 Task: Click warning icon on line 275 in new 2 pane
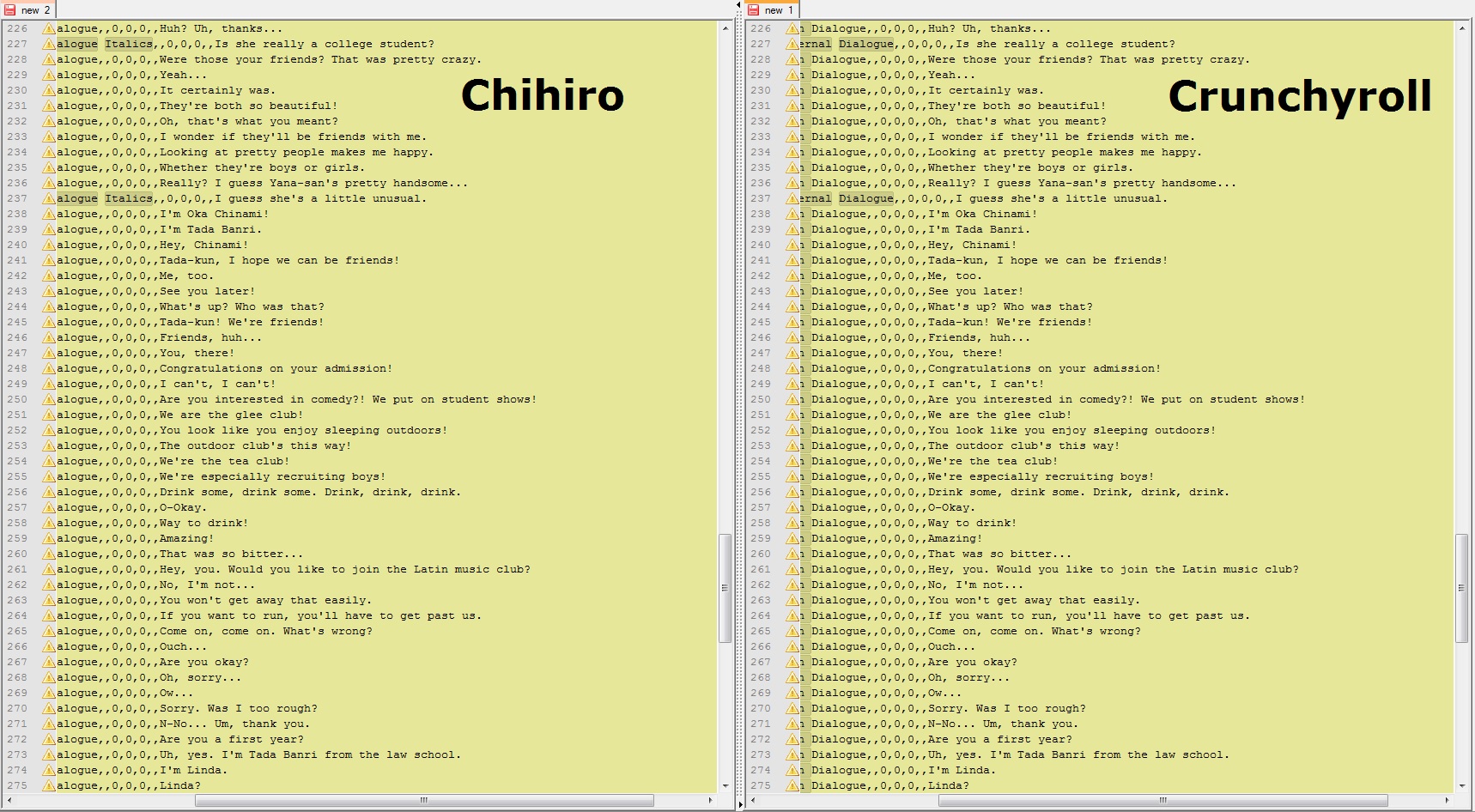49,786
